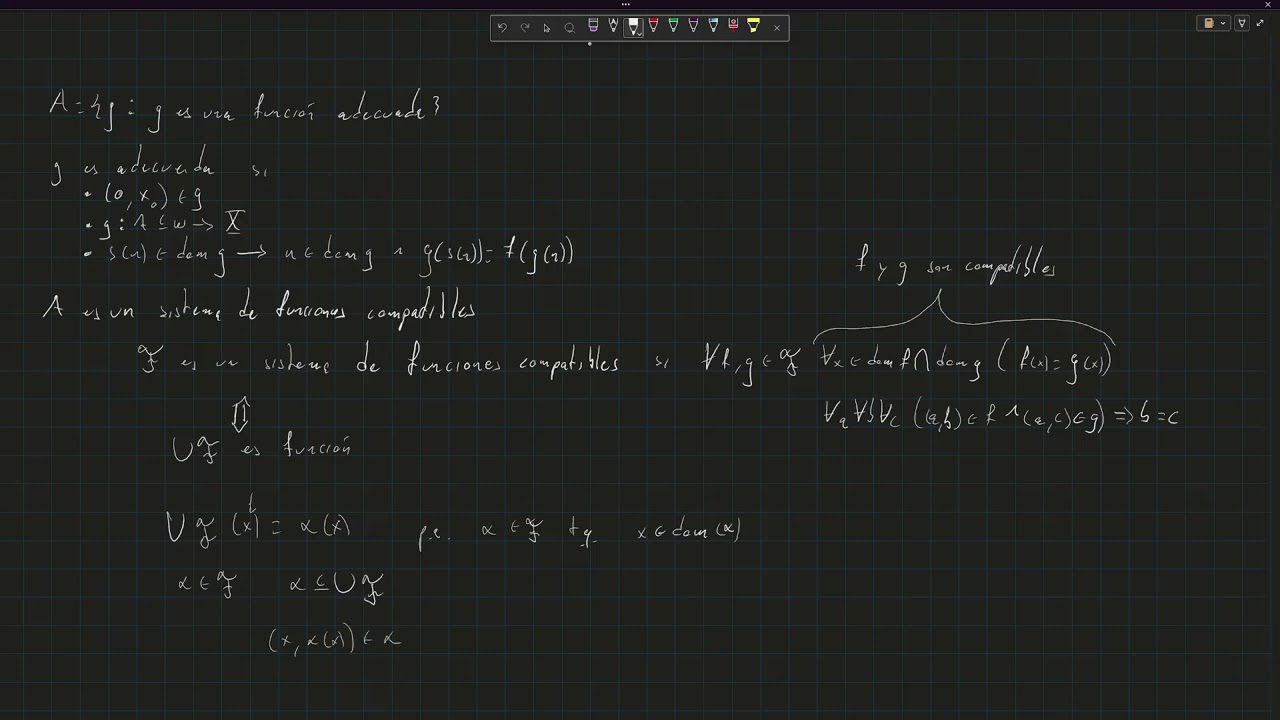Switch to the green pen

[673, 26]
